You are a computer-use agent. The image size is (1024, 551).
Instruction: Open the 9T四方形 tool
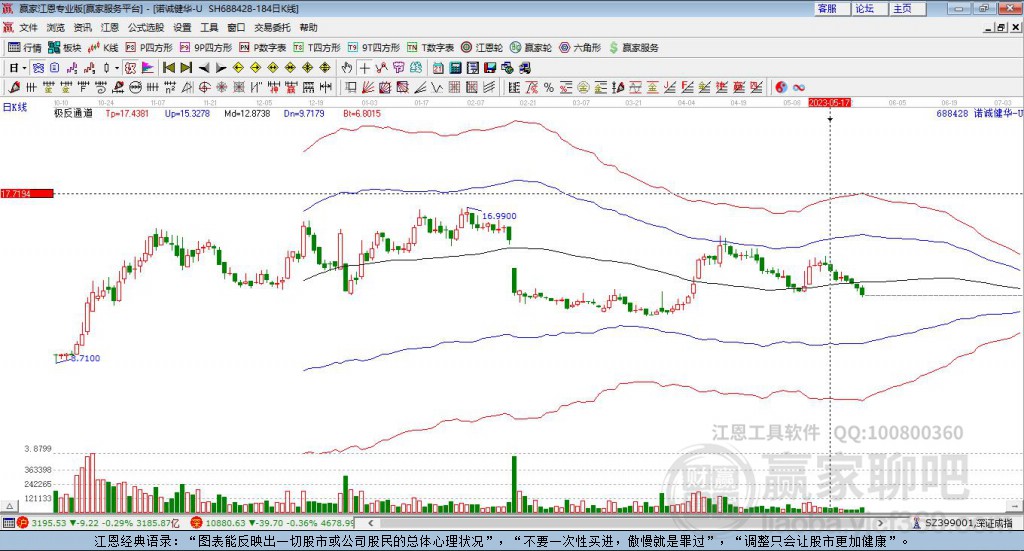(374, 48)
